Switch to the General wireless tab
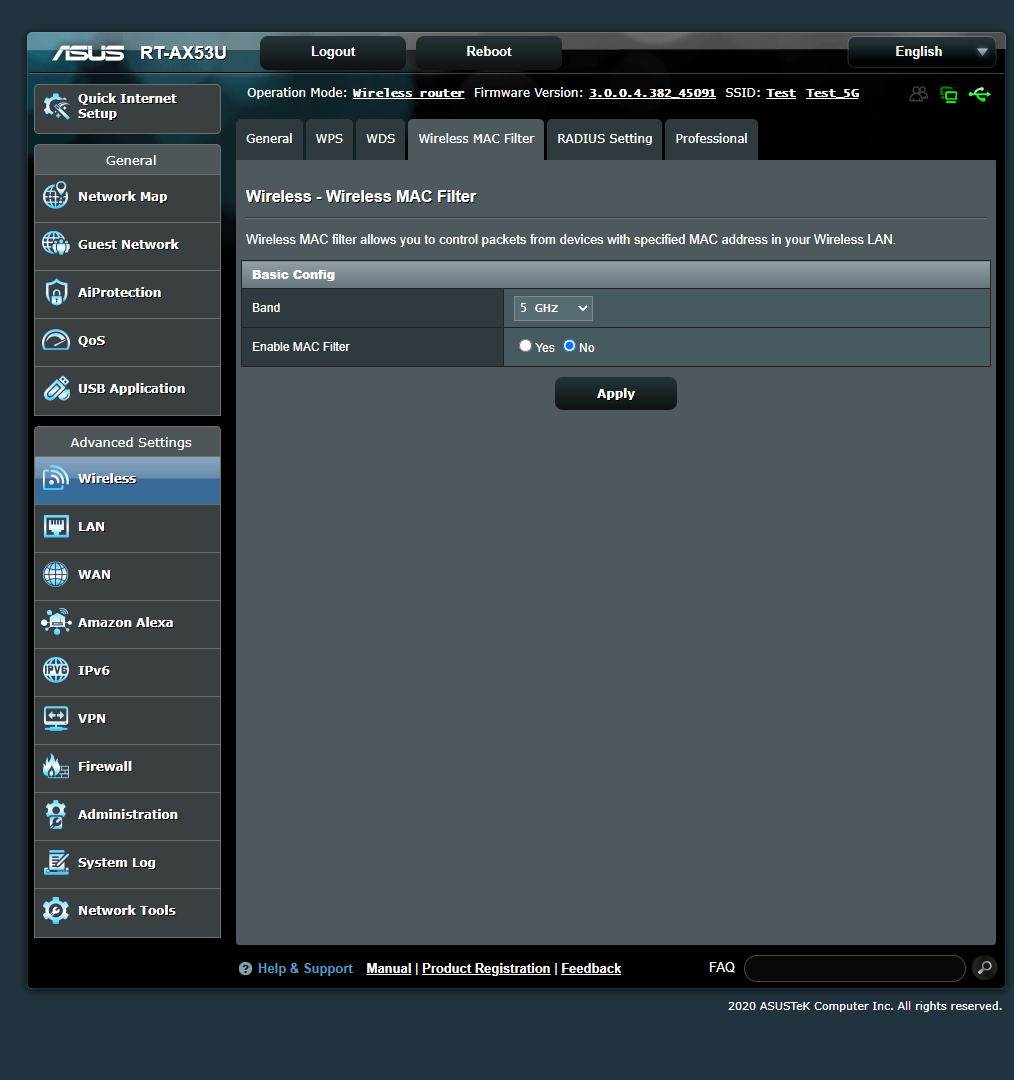This screenshot has height=1080, width=1014. (269, 139)
